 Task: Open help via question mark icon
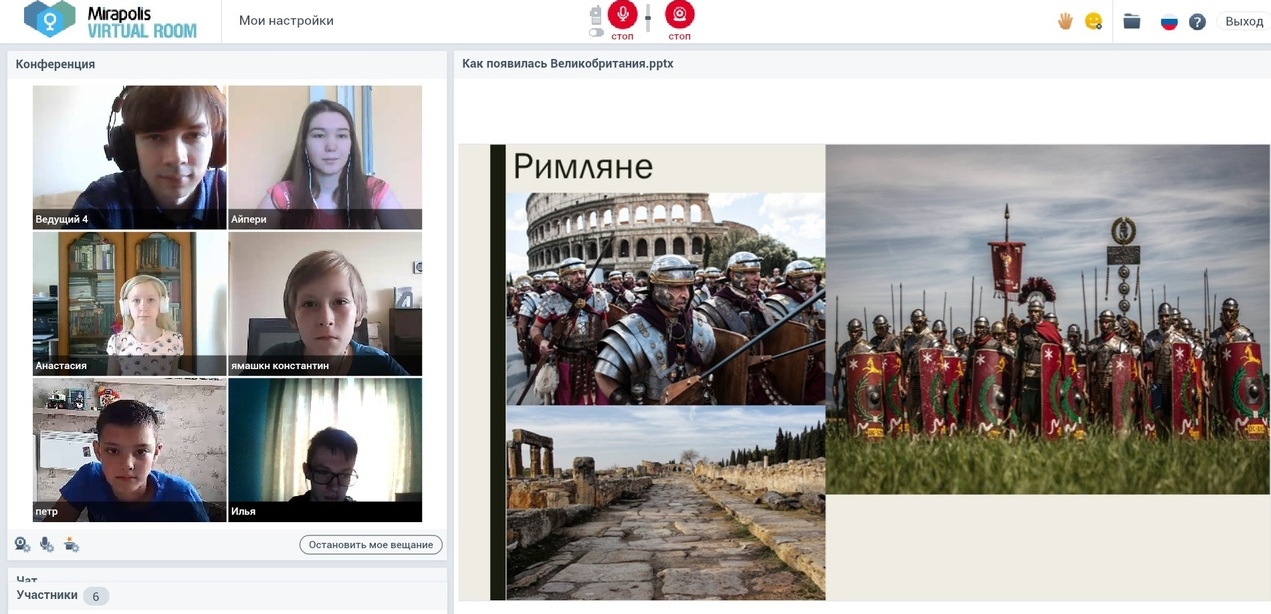pyautogui.click(x=1197, y=22)
